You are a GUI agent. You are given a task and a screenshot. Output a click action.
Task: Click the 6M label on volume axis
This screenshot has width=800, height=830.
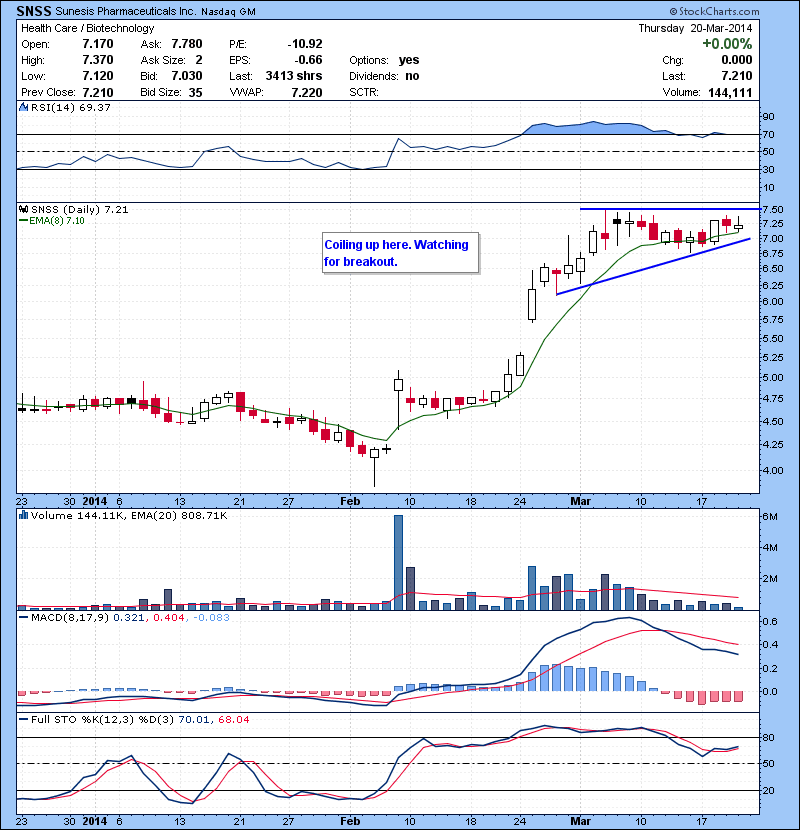click(x=770, y=516)
